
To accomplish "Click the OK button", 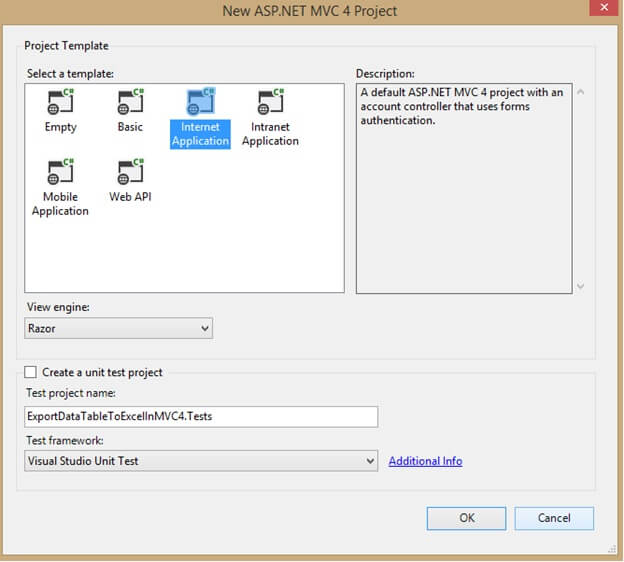I will [x=466, y=518].
